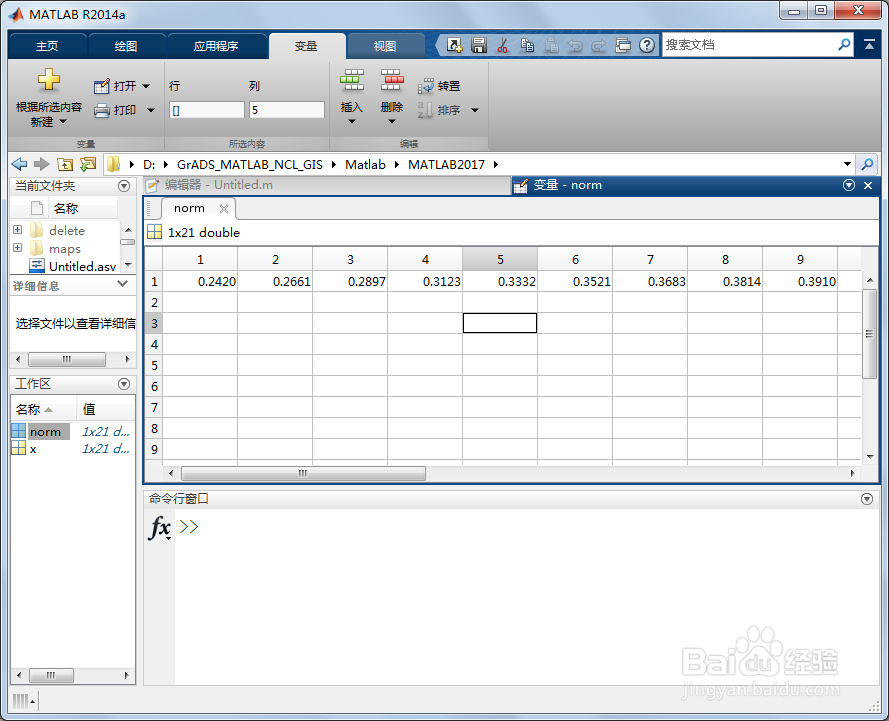Click the Switch Windows icon
This screenshot has height=721, width=889.
(x=623, y=45)
